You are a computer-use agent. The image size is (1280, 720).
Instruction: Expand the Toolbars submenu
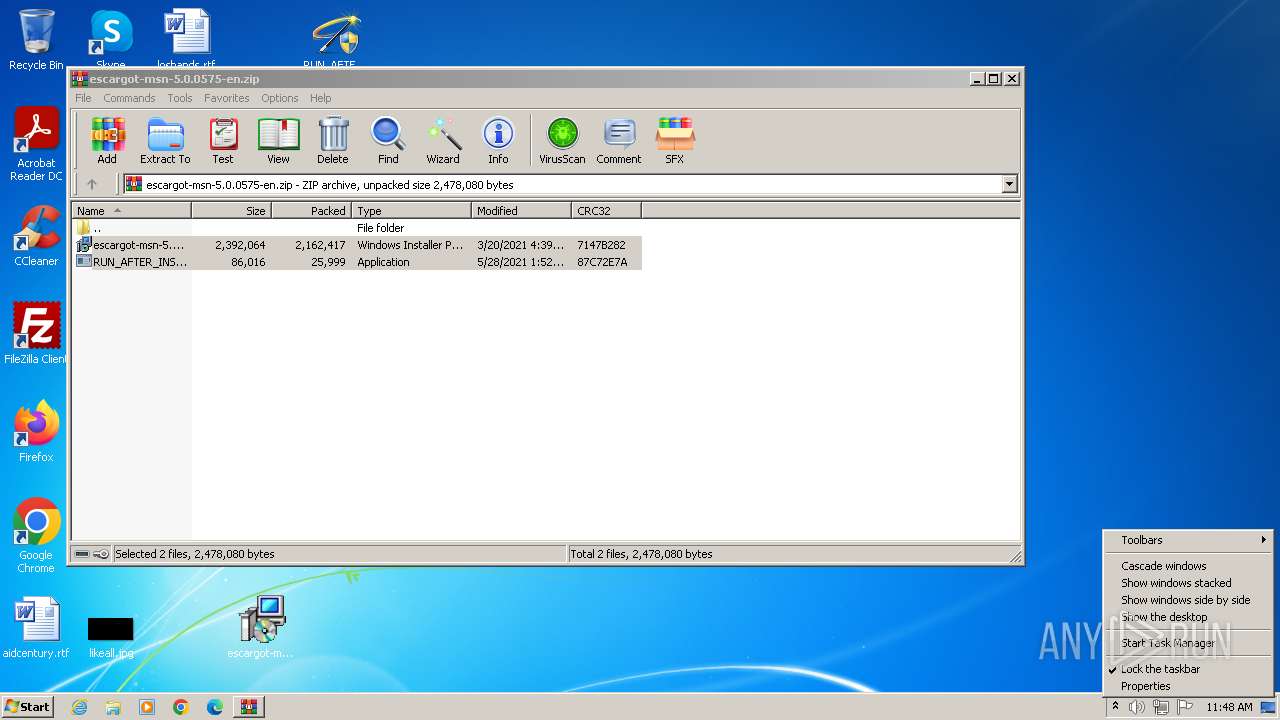tap(1189, 540)
